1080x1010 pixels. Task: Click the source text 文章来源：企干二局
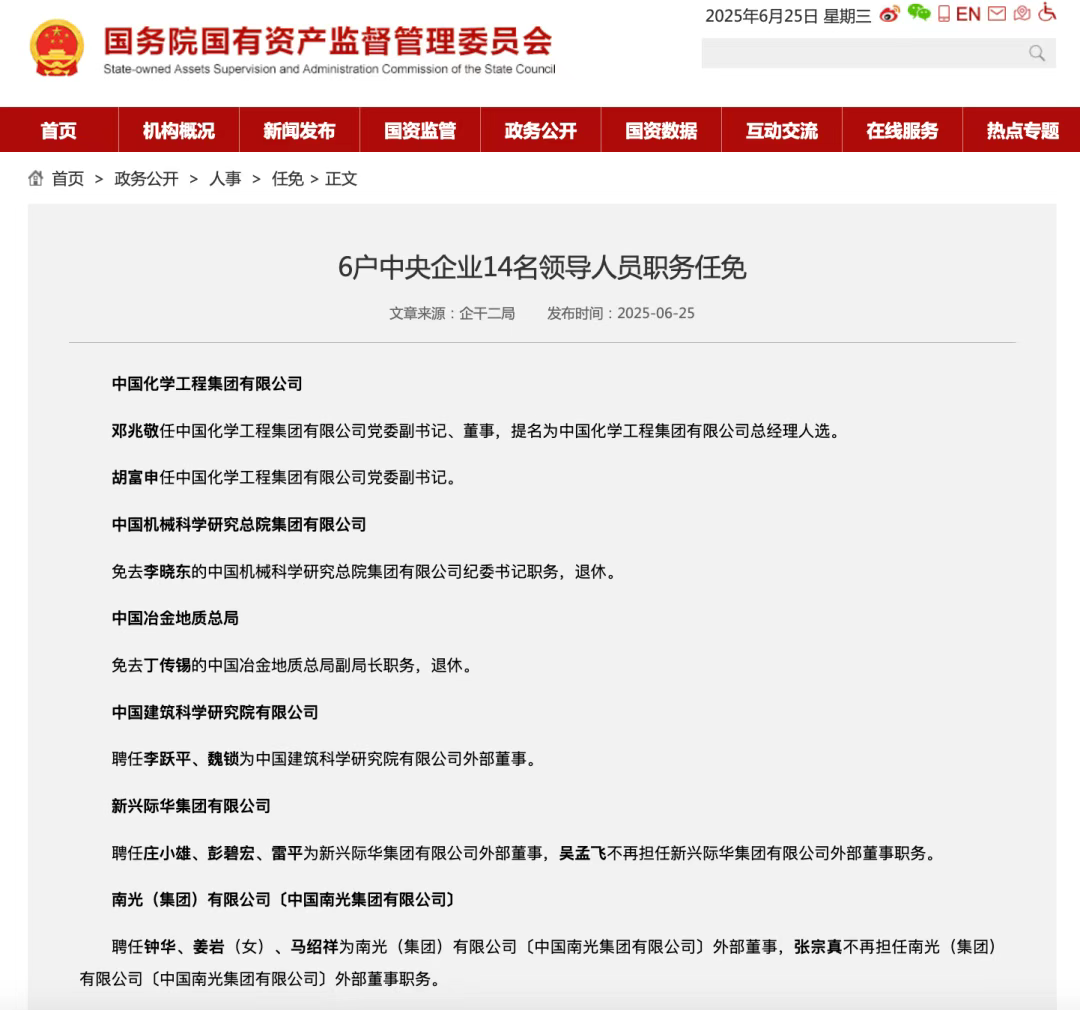pyautogui.click(x=452, y=313)
